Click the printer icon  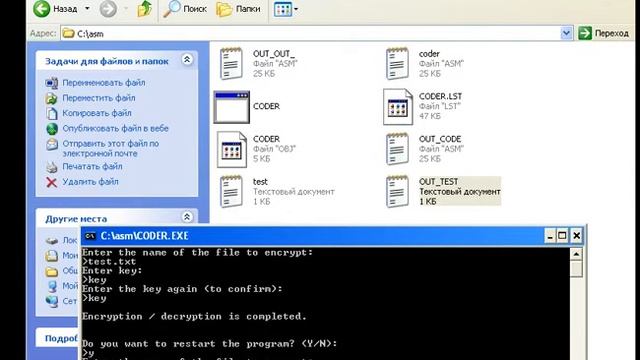coord(51,167)
